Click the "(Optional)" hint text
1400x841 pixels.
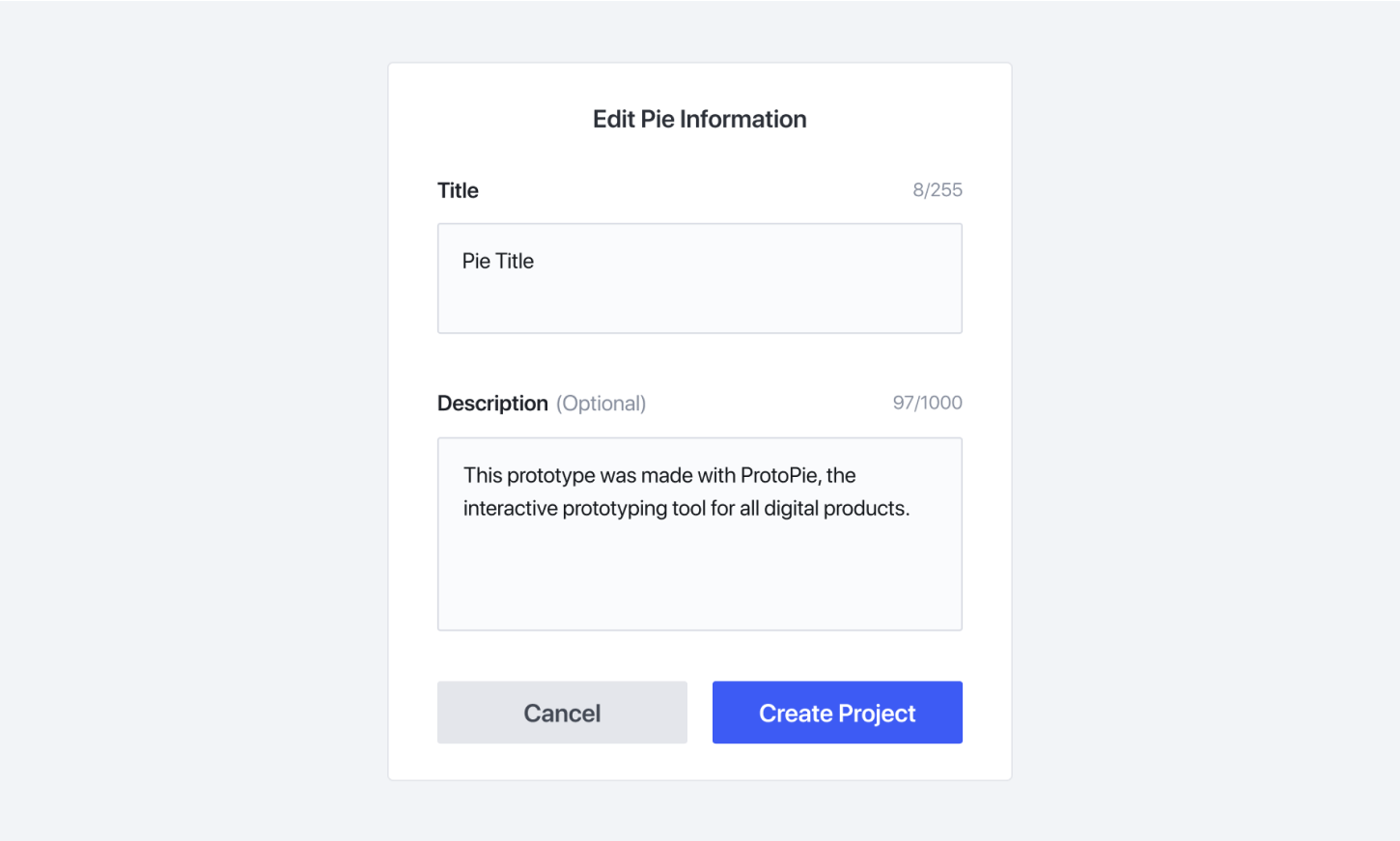pos(601,404)
